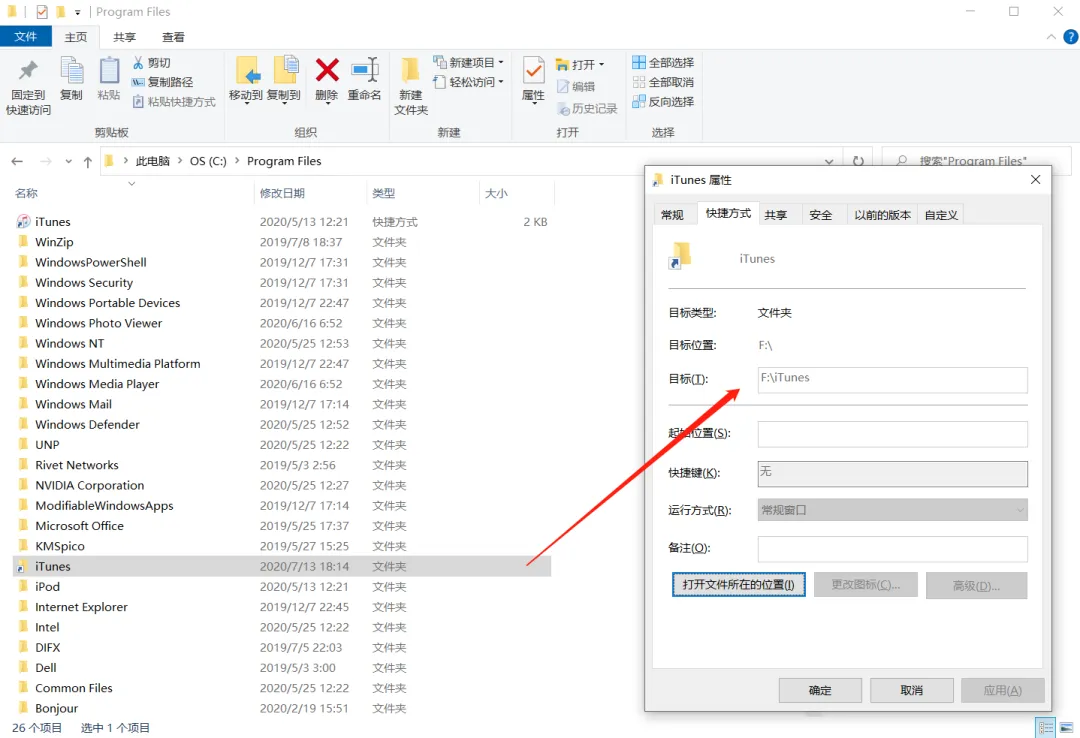1080x738 pixels.
Task: Click the search Program Files box
Action: [x=976, y=161]
